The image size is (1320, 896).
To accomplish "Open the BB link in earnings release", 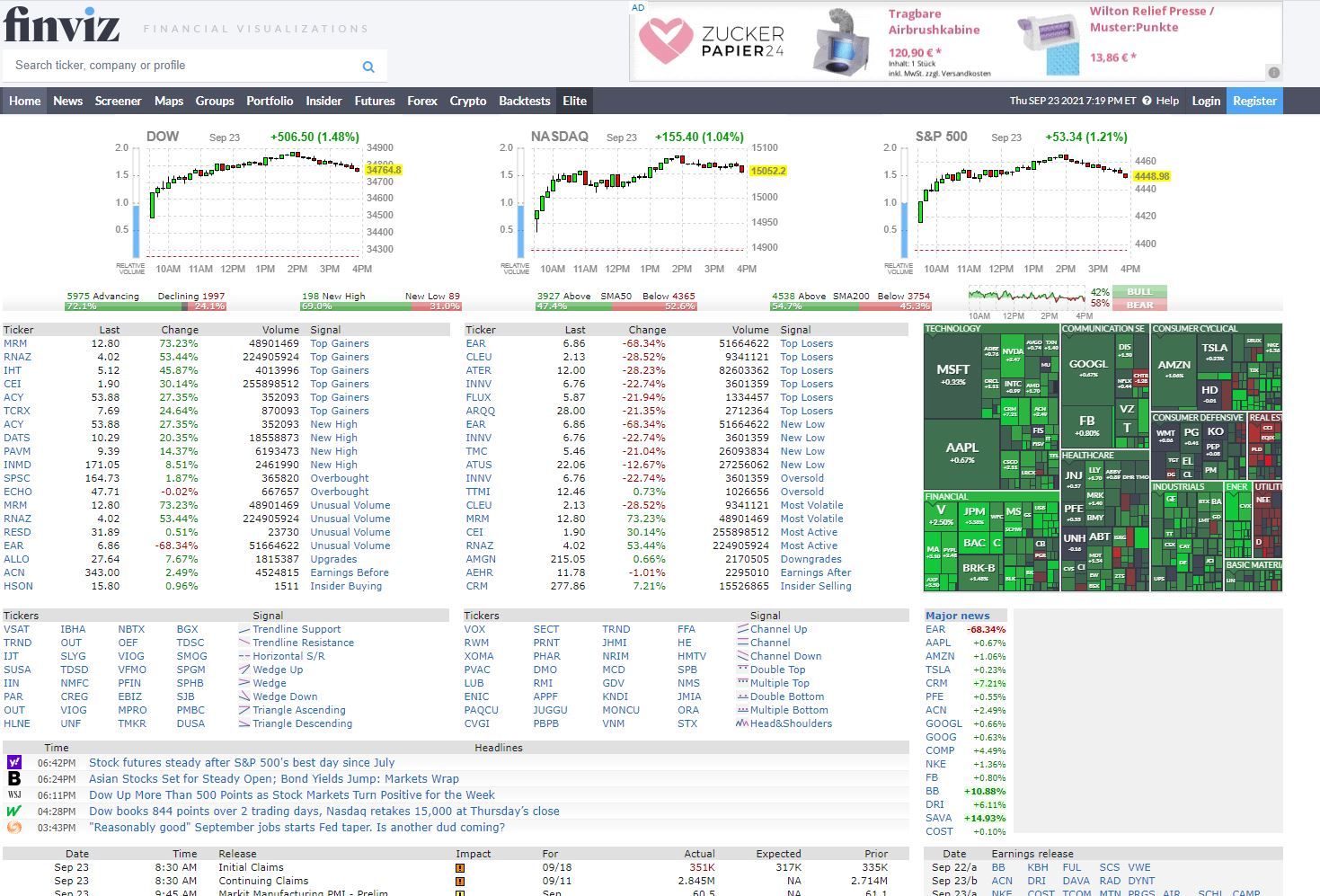I will [998, 867].
